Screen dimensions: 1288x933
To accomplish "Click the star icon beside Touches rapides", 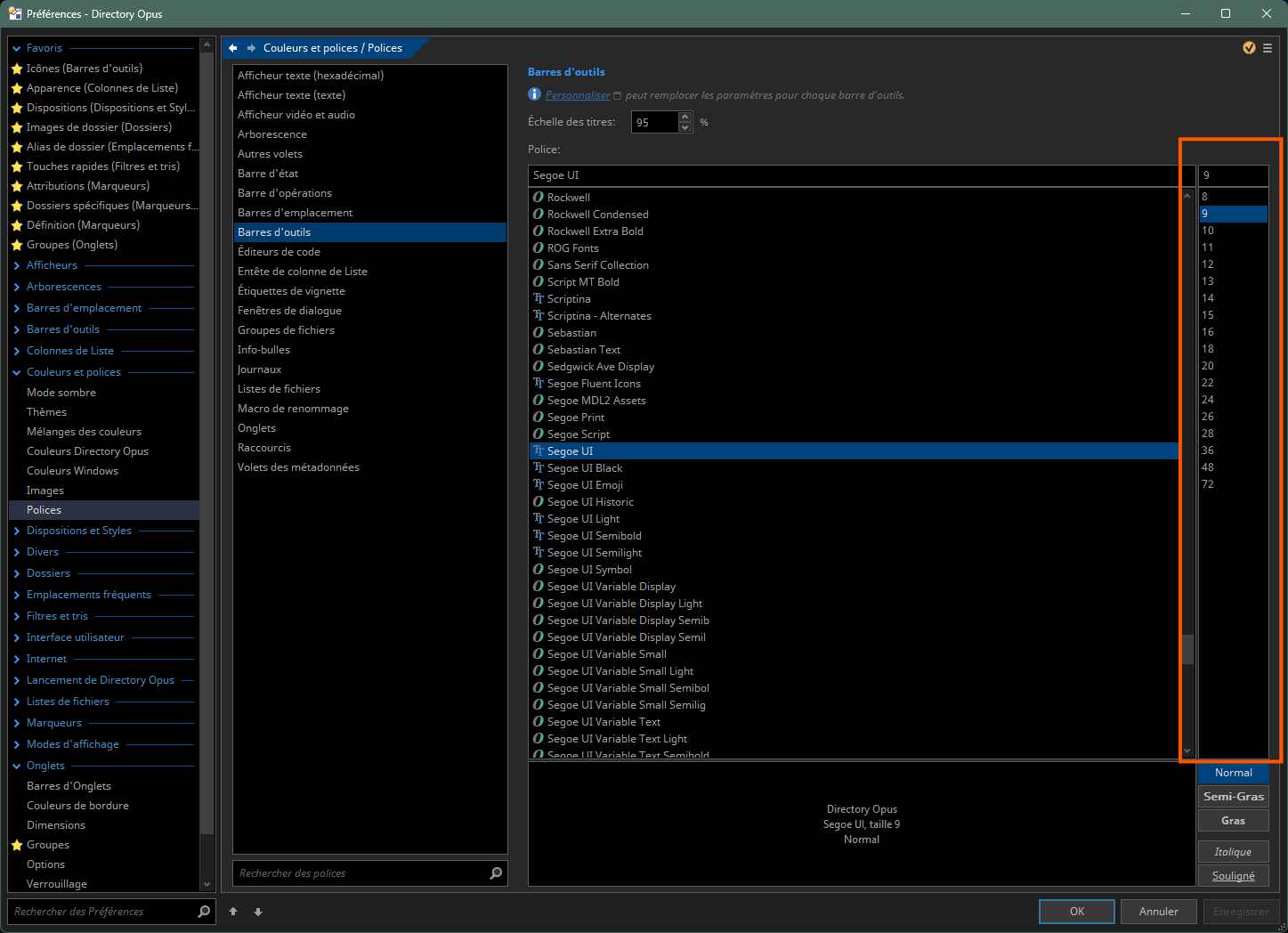I will click(x=17, y=166).
